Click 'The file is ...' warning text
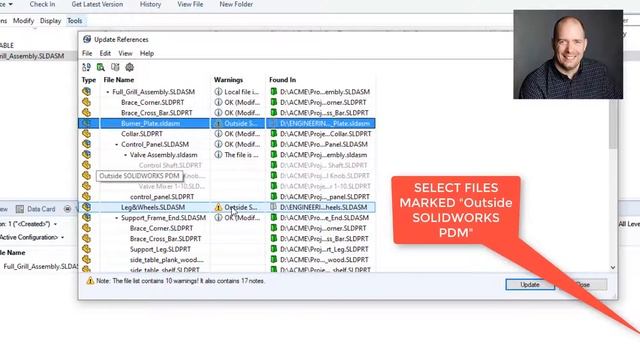This screenshot has width=640, height=360. point(242,155)
